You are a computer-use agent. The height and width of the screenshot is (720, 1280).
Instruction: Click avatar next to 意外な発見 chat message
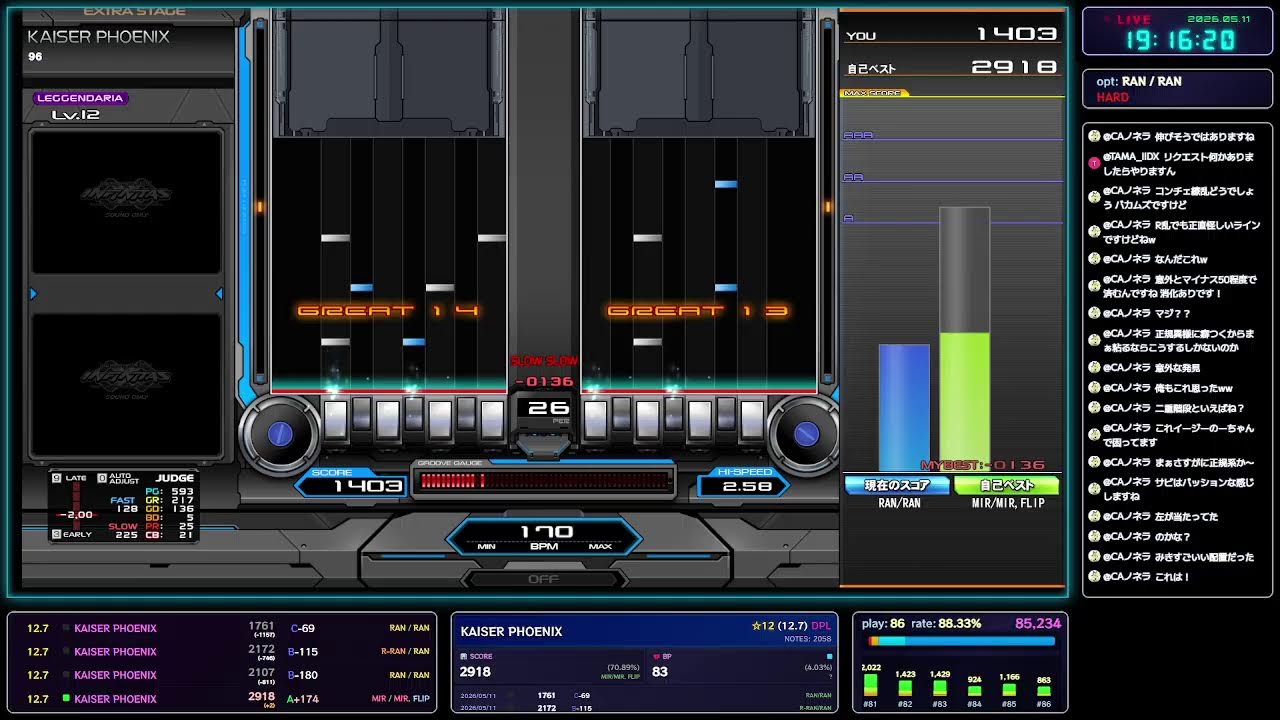[1094, 368]
